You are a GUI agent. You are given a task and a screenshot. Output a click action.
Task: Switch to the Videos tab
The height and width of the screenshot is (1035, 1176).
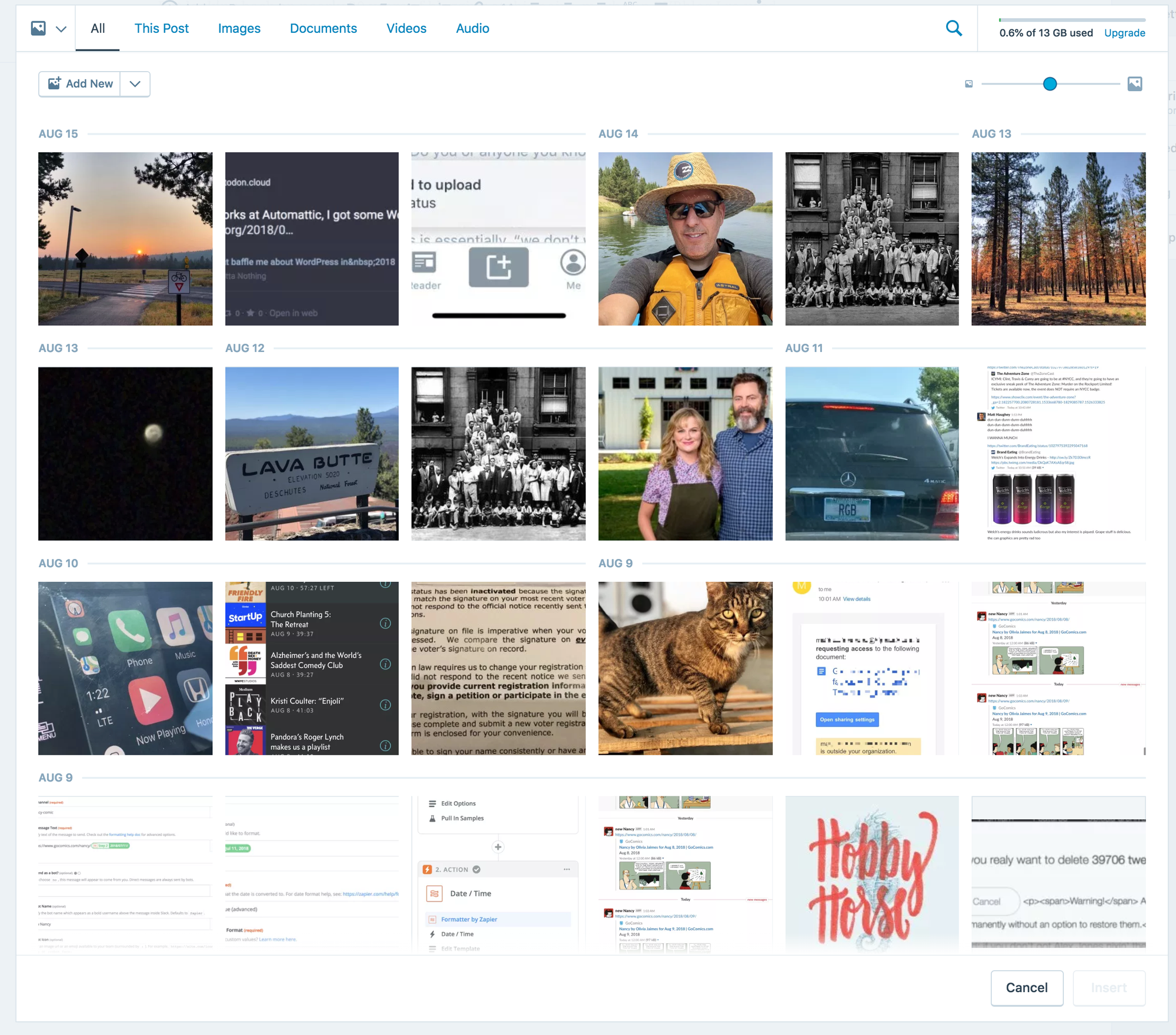tap(406, 28)
